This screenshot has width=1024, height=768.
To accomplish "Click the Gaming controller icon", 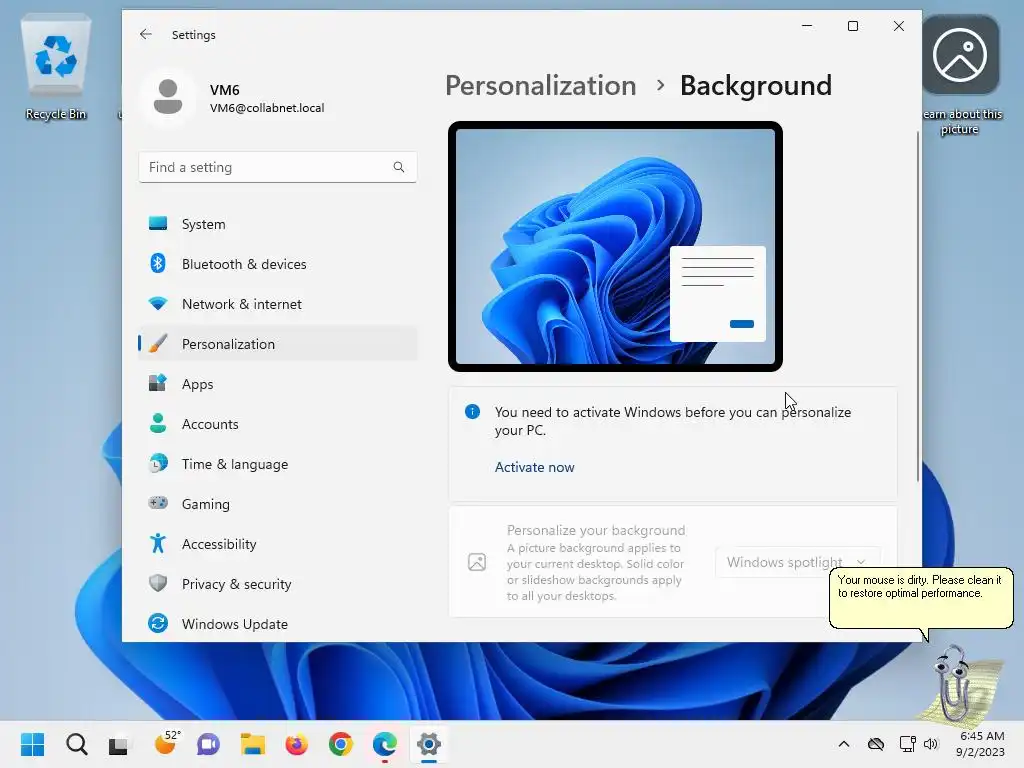I will pos(158,503).
